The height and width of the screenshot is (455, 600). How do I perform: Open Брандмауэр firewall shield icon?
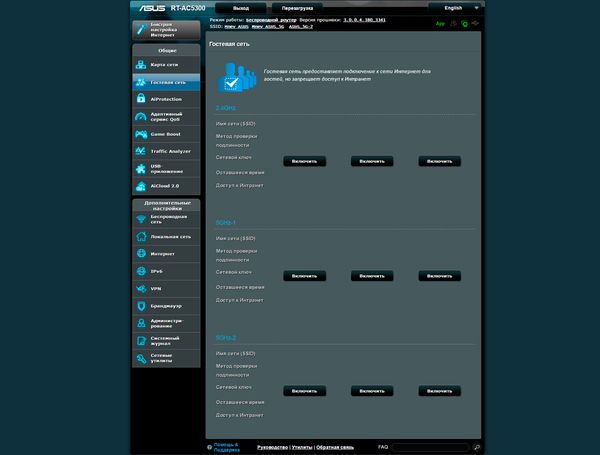[141, 306]
